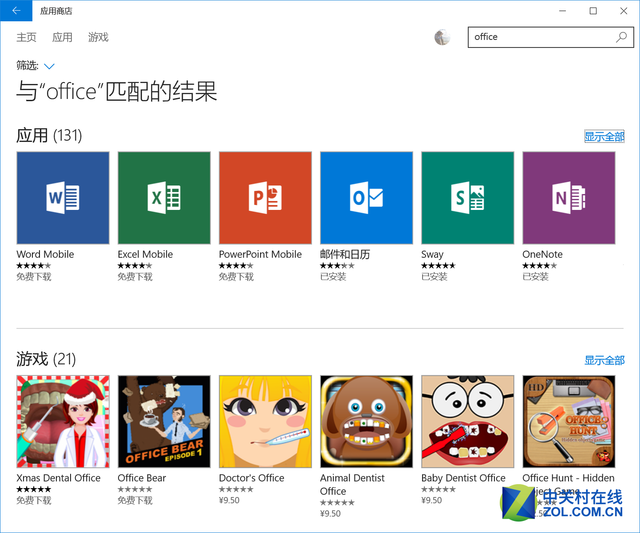This screenshot has height=533, width=640.
Task: Click the Sway title text
Action: [432, 255]
